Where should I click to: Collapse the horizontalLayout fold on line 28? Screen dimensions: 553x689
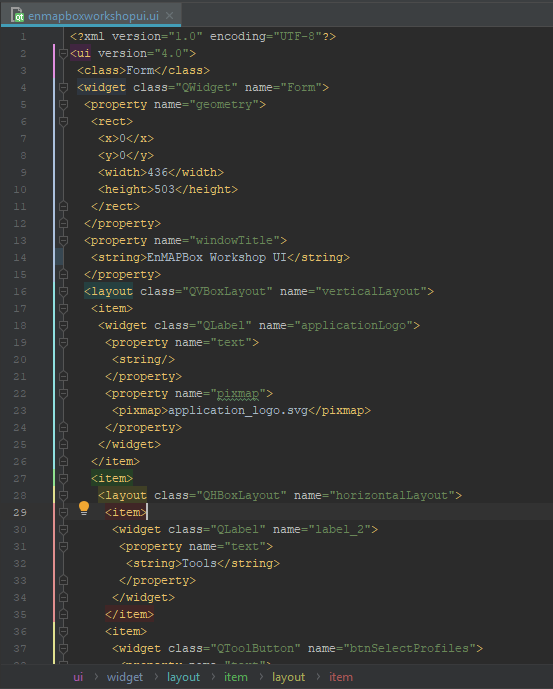[63, 496]
